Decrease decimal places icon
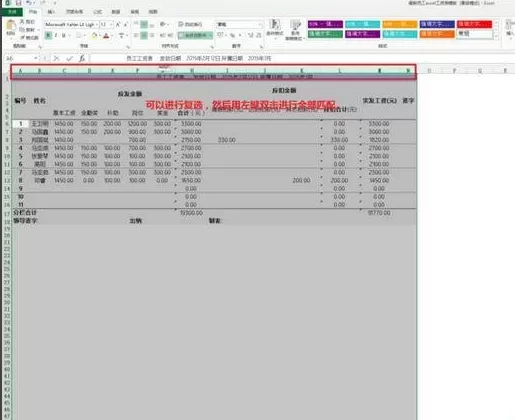This screenshot has height=420, width=515. (258, 35)
